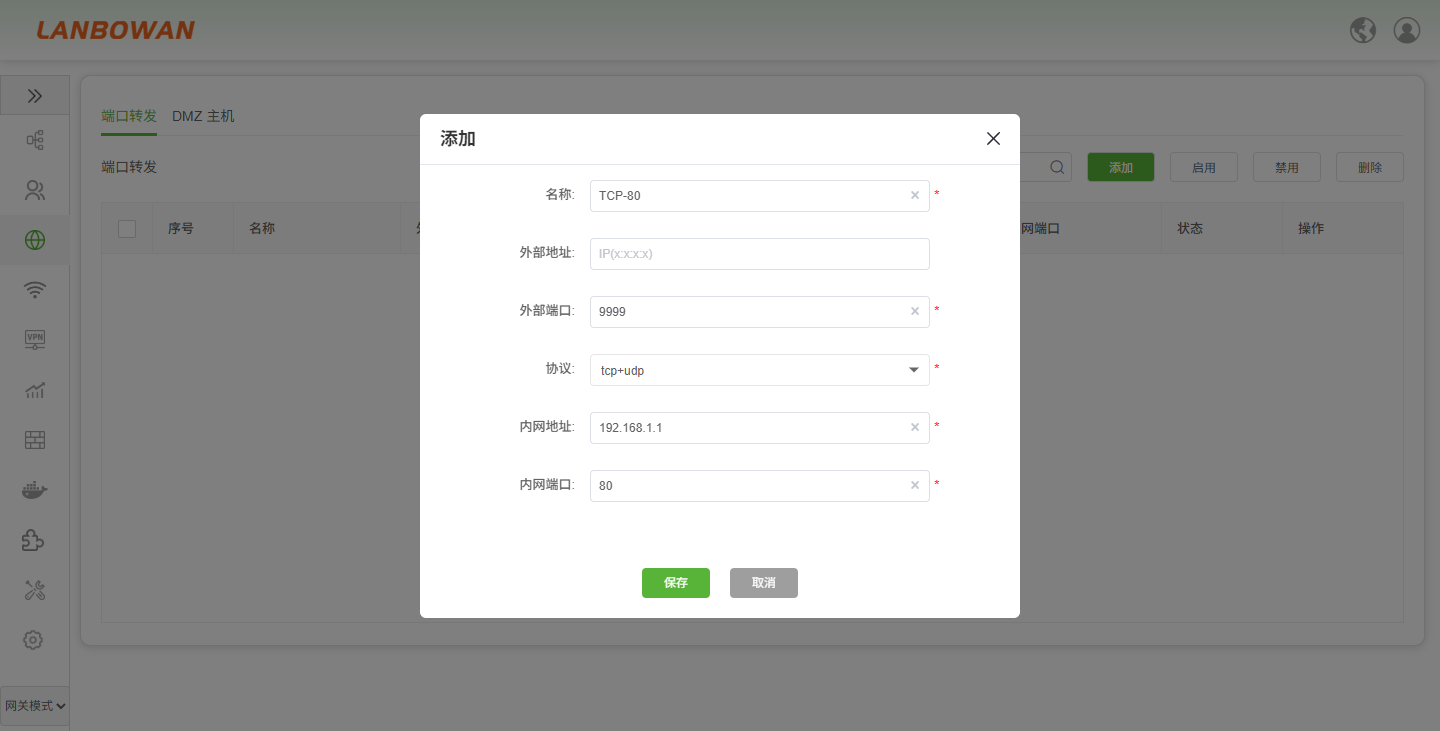Open the users sidebar icon
Screen dimensions: 1440x731
point(35,190)
